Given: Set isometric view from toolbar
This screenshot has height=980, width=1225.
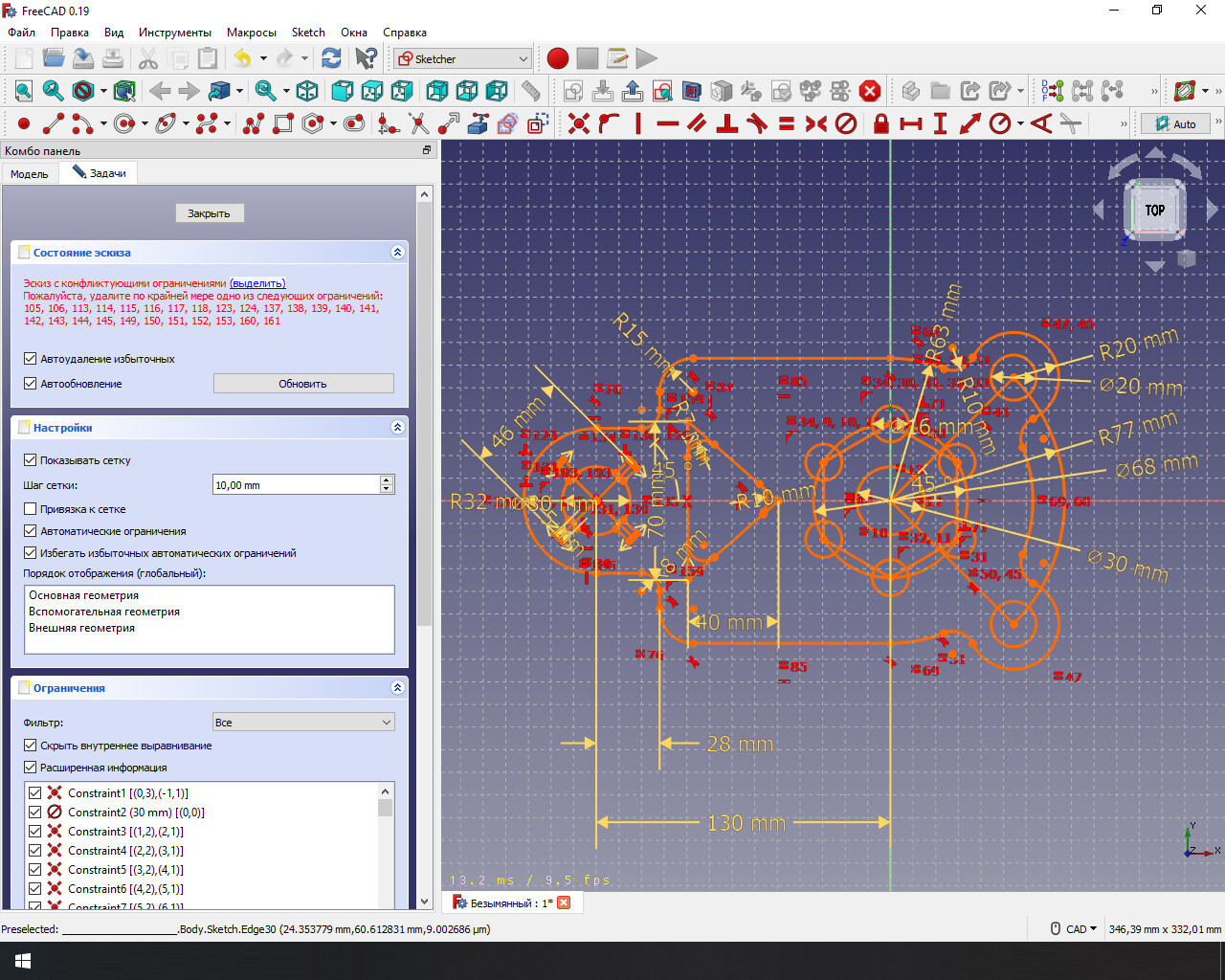Looking at the screenshot, I should coord(307,91).
